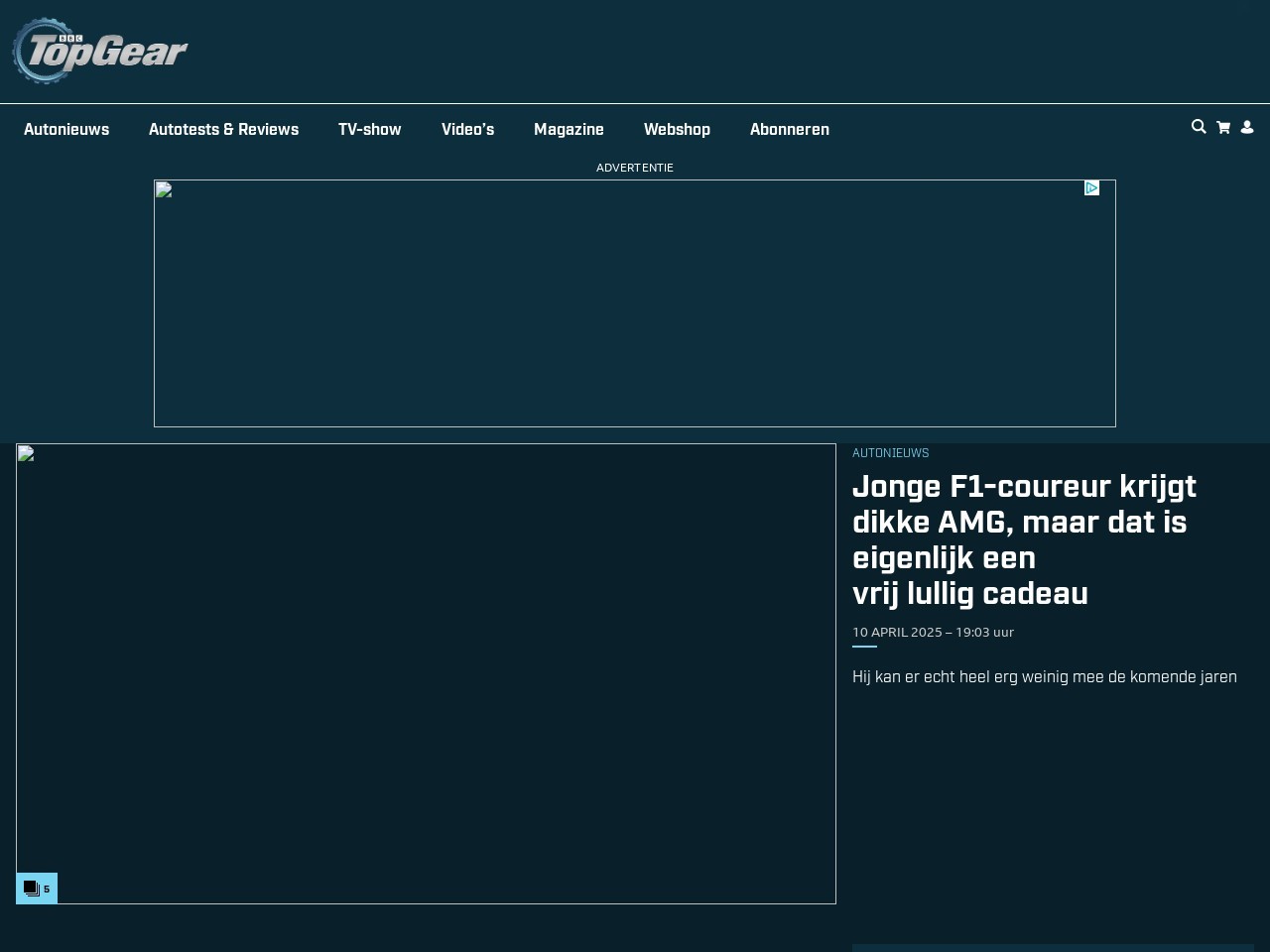The image size is (1270, 952).
Task: Click the large article hero image
Action: (426, 673)
